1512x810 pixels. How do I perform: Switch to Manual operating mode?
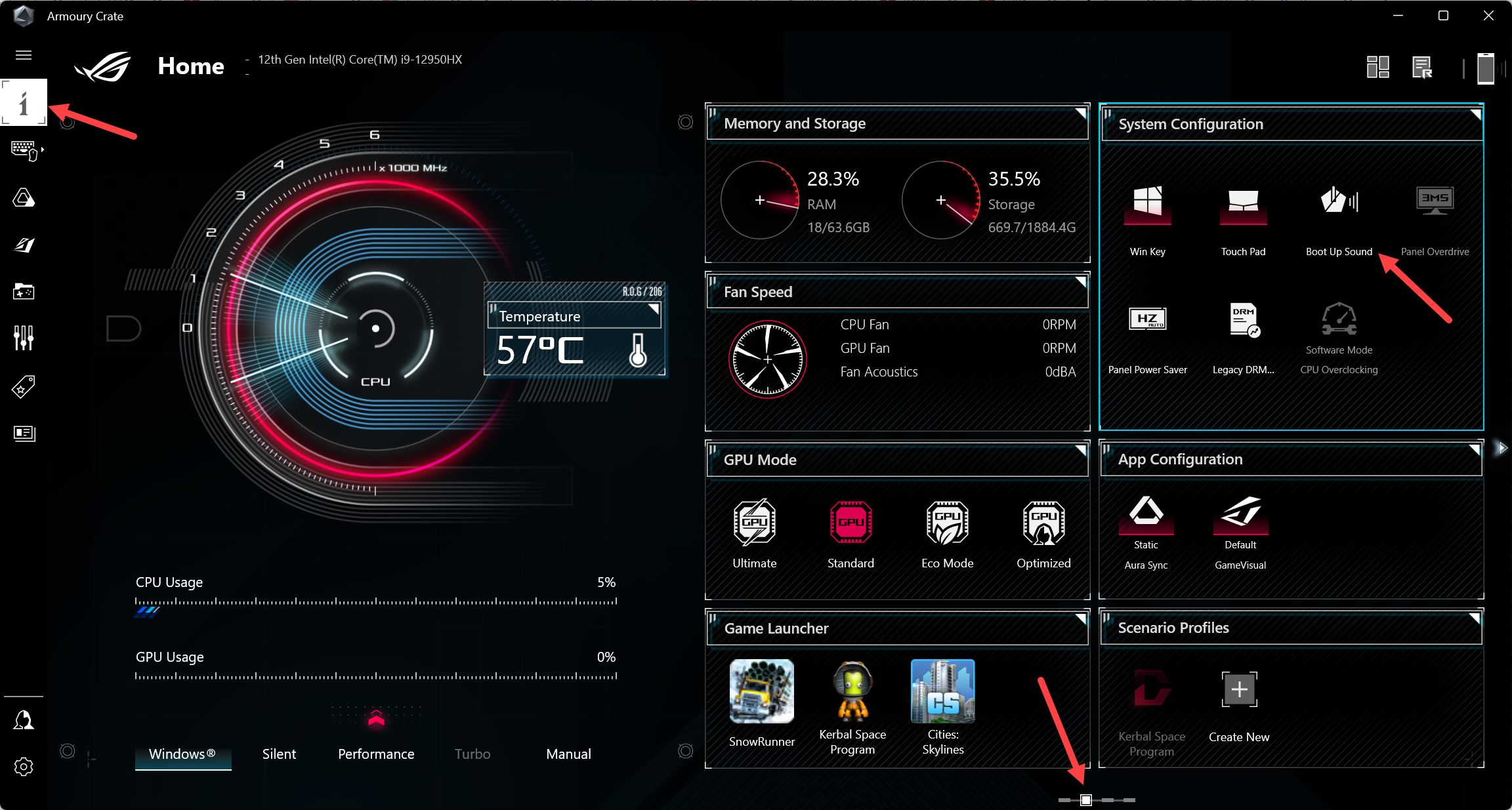(568, 754)
